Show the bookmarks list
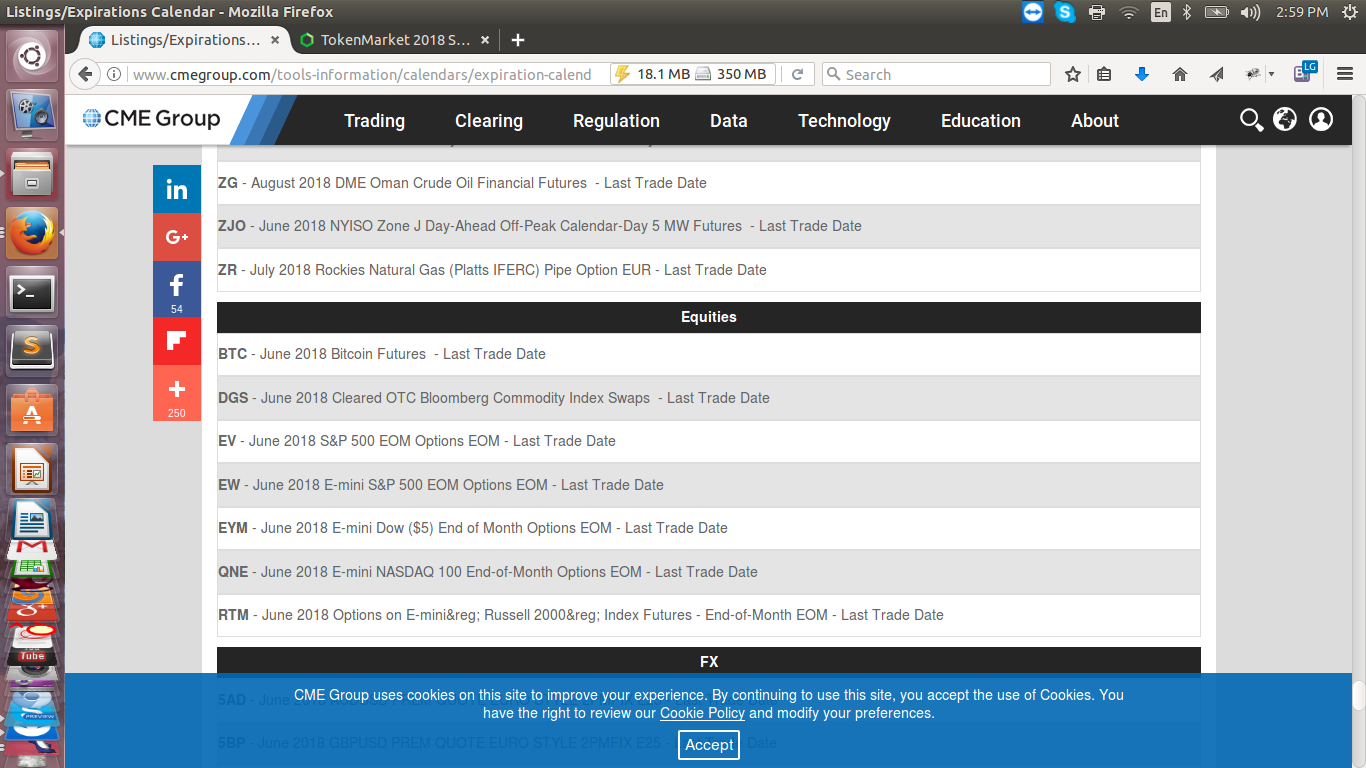The image size is (1366, 768). [1104, 74]
